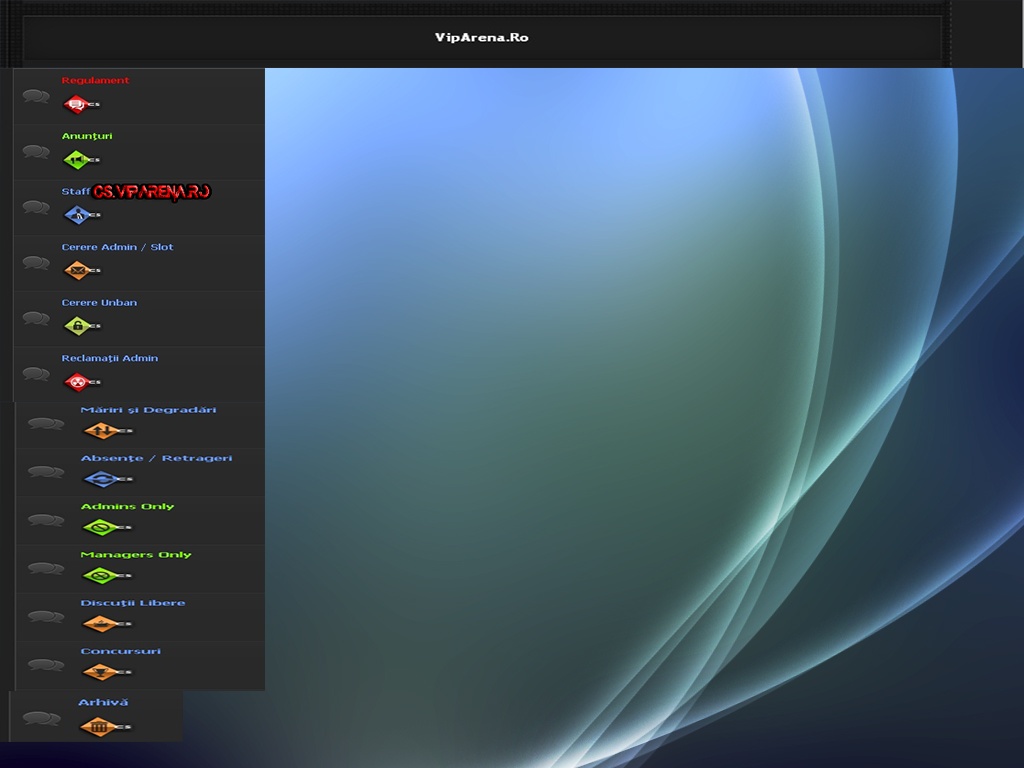Open the Reclamații Admin forum

[110, 358]
